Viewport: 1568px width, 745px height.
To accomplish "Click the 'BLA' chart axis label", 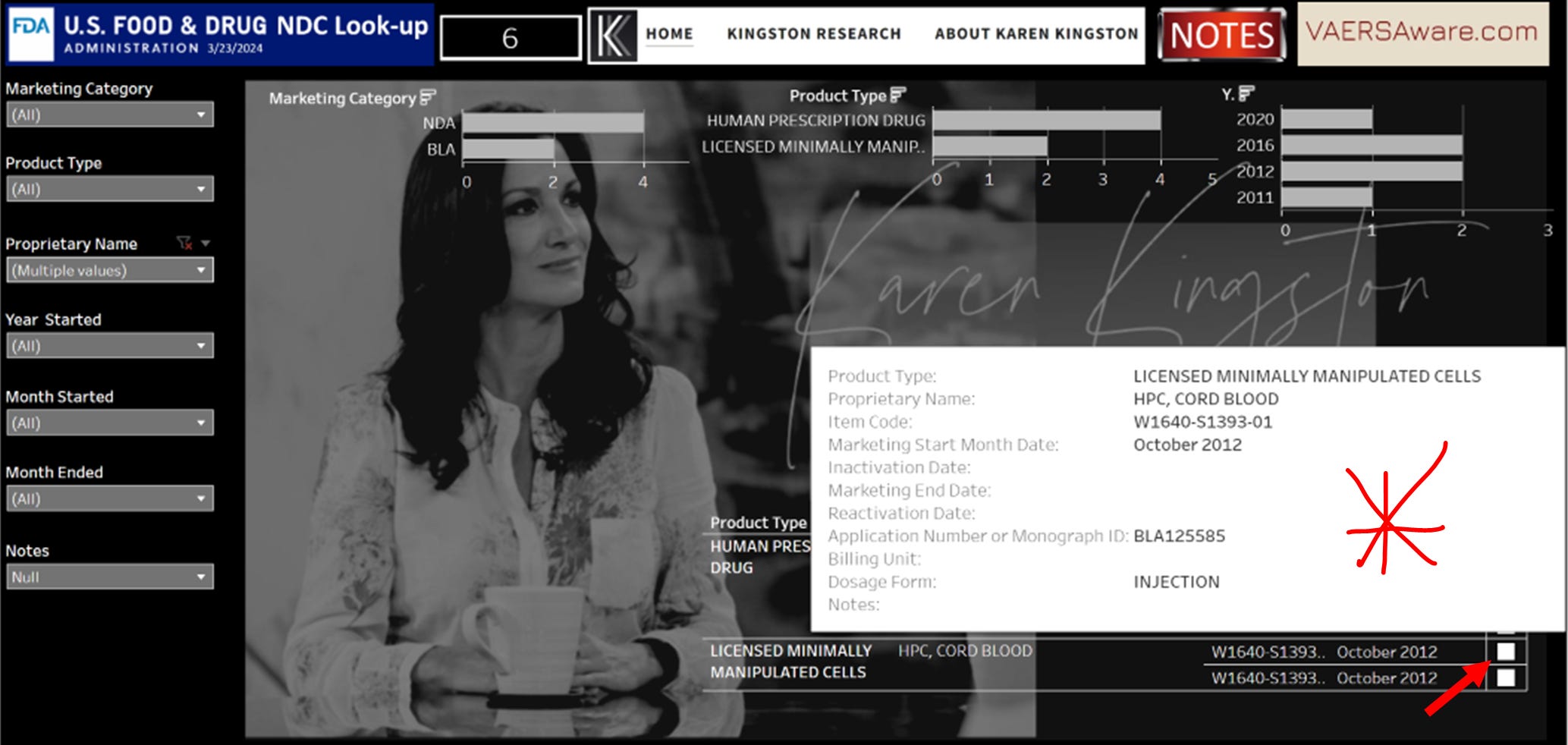I will coord(441,149).
